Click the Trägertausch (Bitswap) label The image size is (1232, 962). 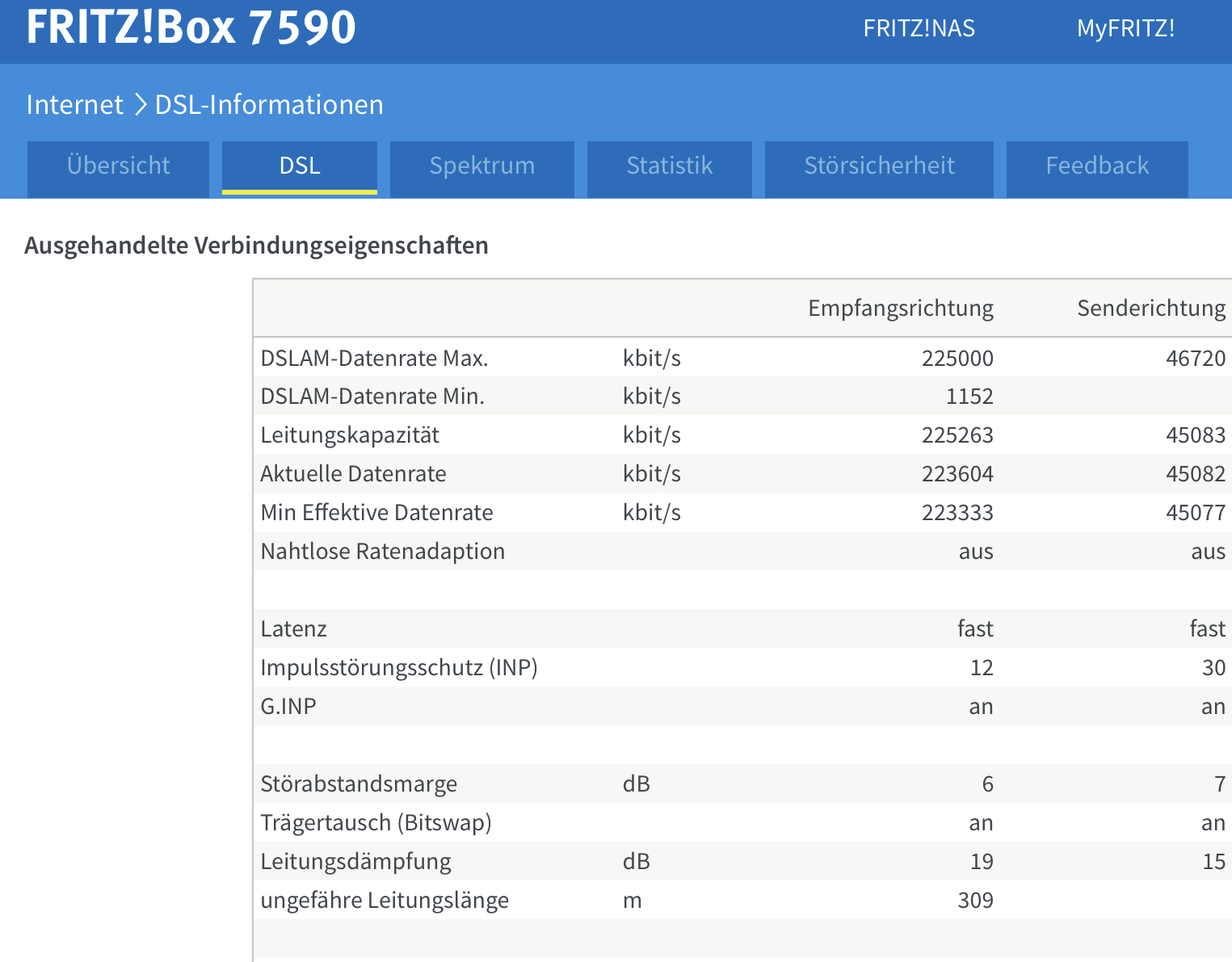point(376,823)
